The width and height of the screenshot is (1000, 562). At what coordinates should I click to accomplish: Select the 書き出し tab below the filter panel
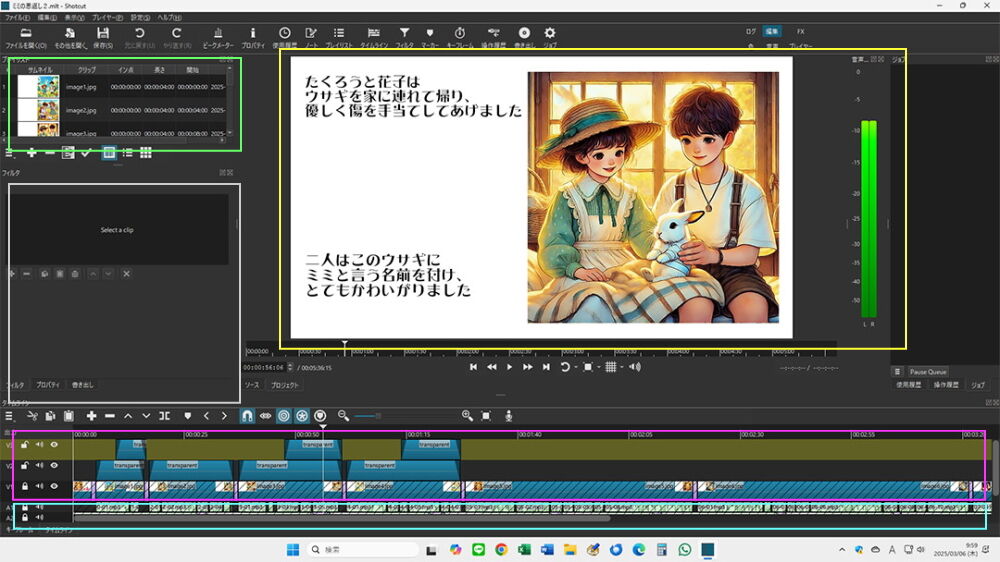[82, 385]
